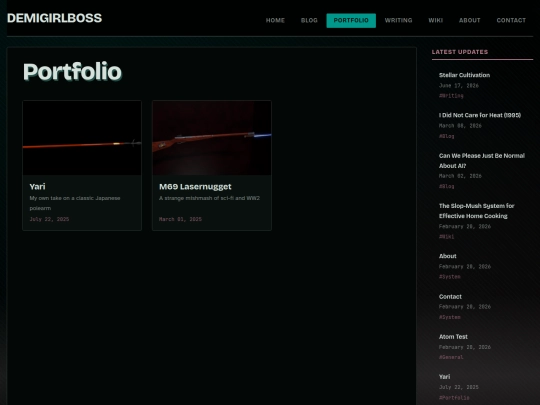Open I Did Not Care for Heat (1995)
Viewport: 540px width, 405px height.
pyautogui.click(x=480, y=115)
